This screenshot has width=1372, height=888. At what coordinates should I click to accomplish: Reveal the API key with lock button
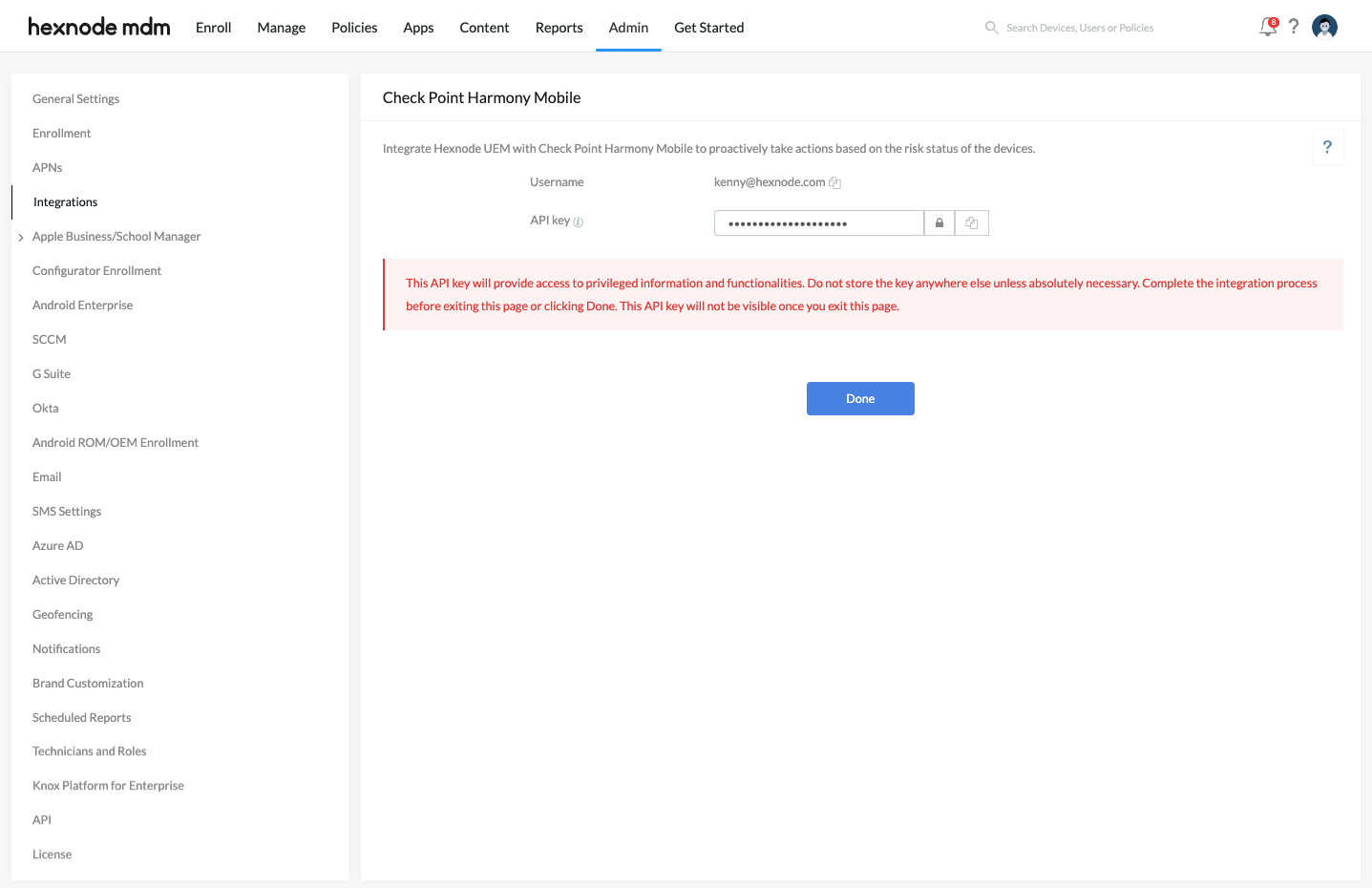tap(939, 223)
